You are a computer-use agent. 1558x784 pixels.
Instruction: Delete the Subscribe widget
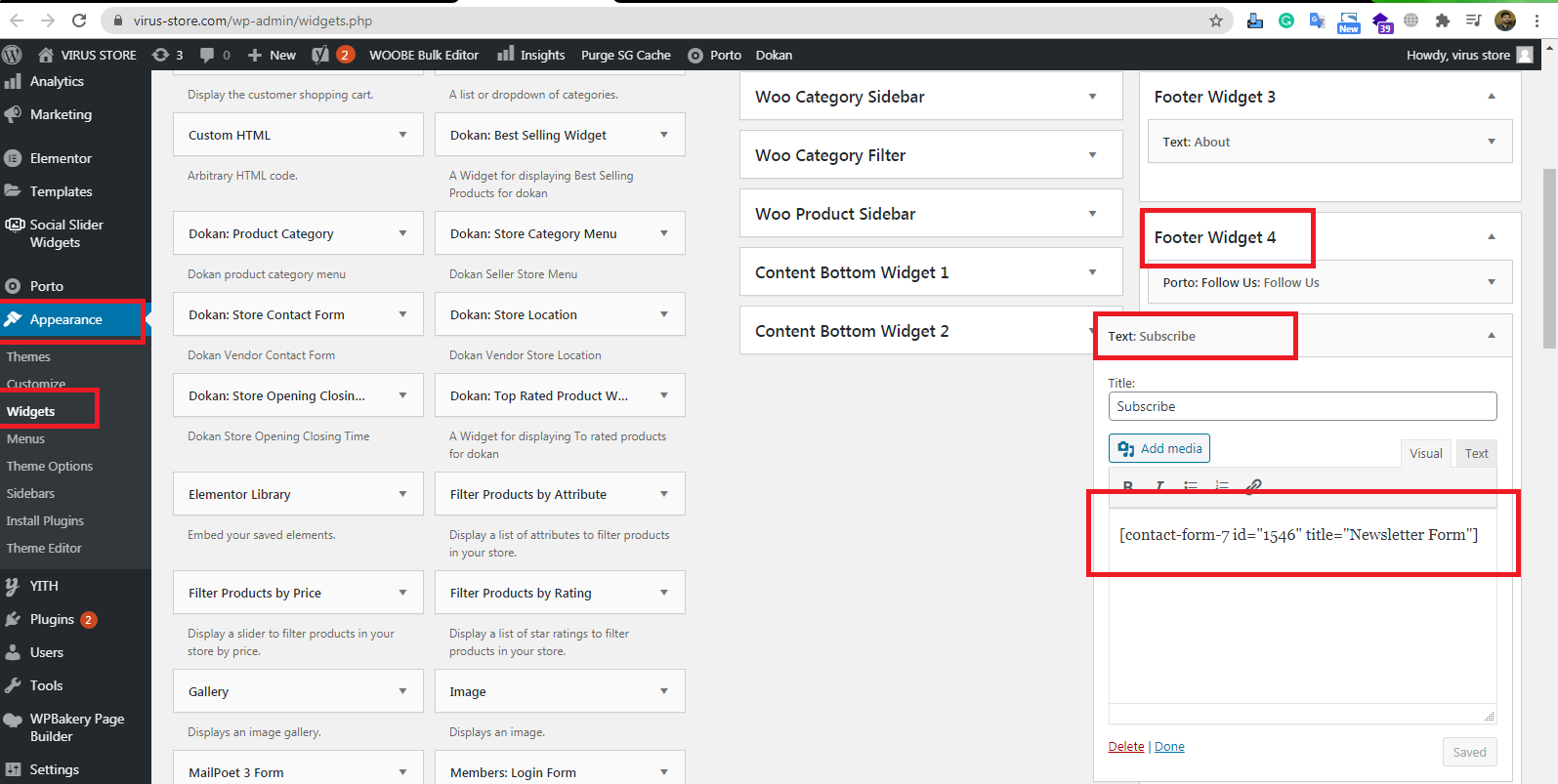(x=1126, y=746)
